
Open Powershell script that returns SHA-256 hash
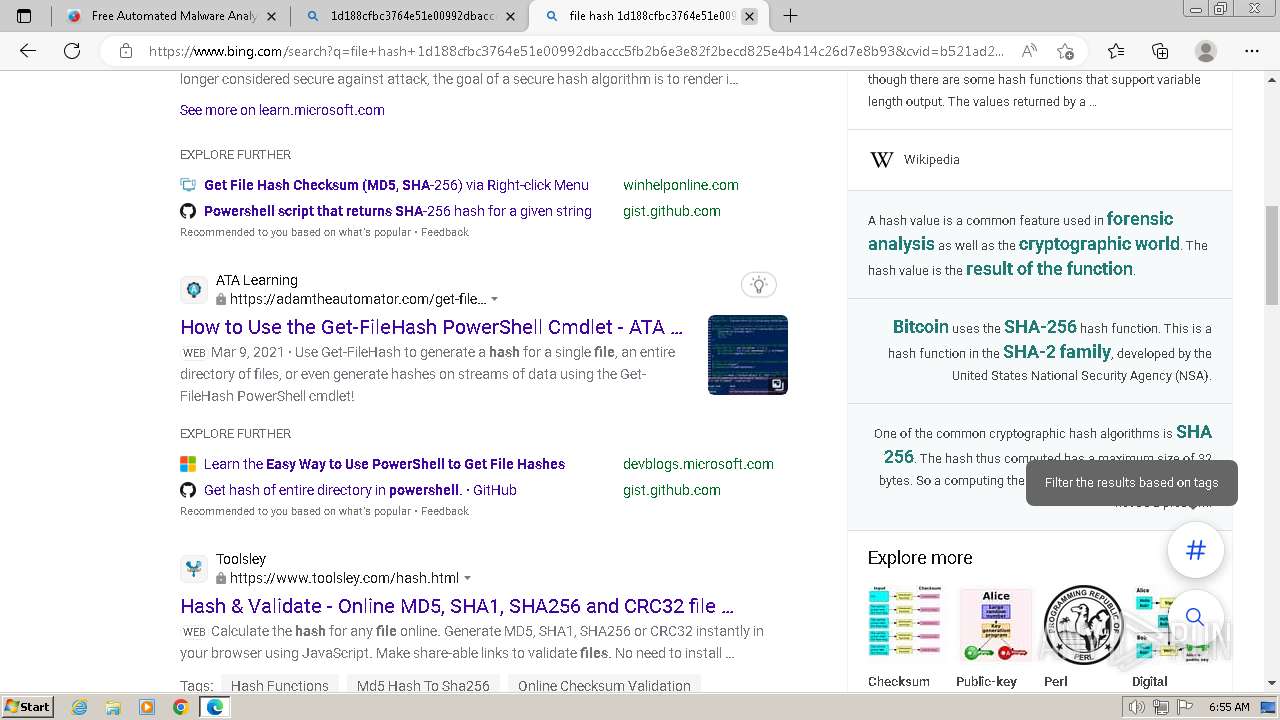coord(398,211)
